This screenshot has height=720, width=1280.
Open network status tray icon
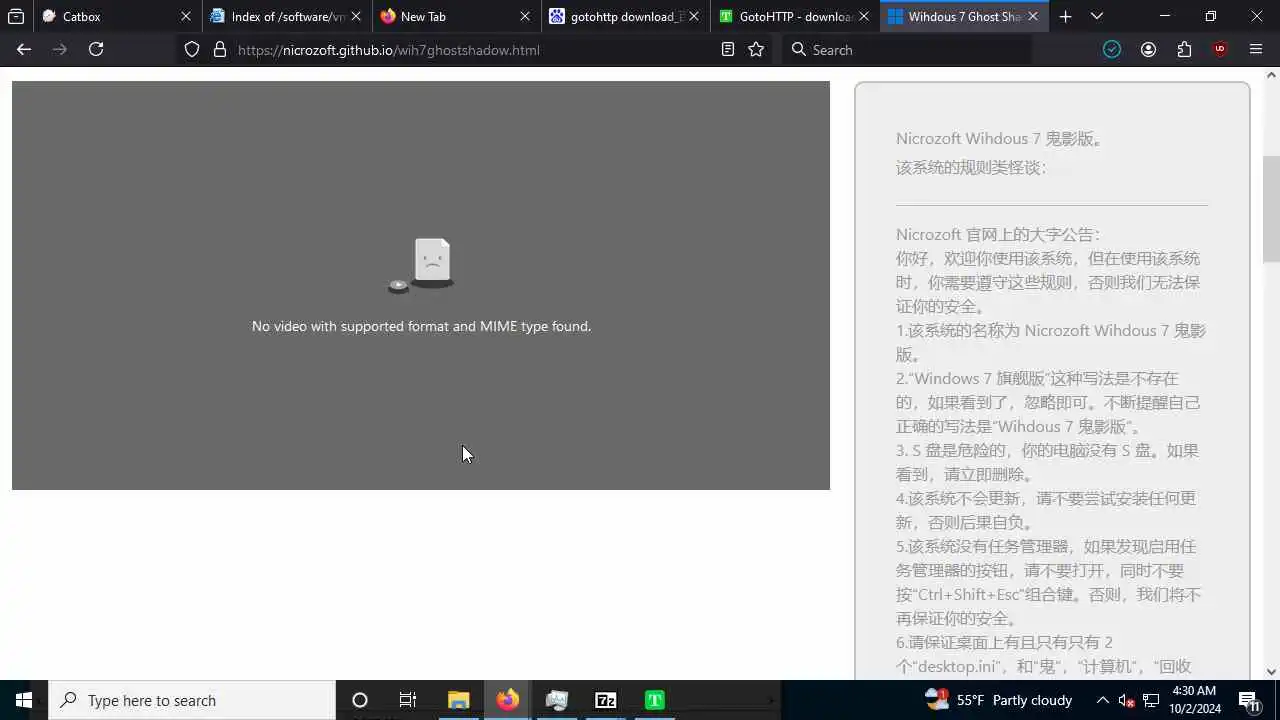pos(1151,700)
